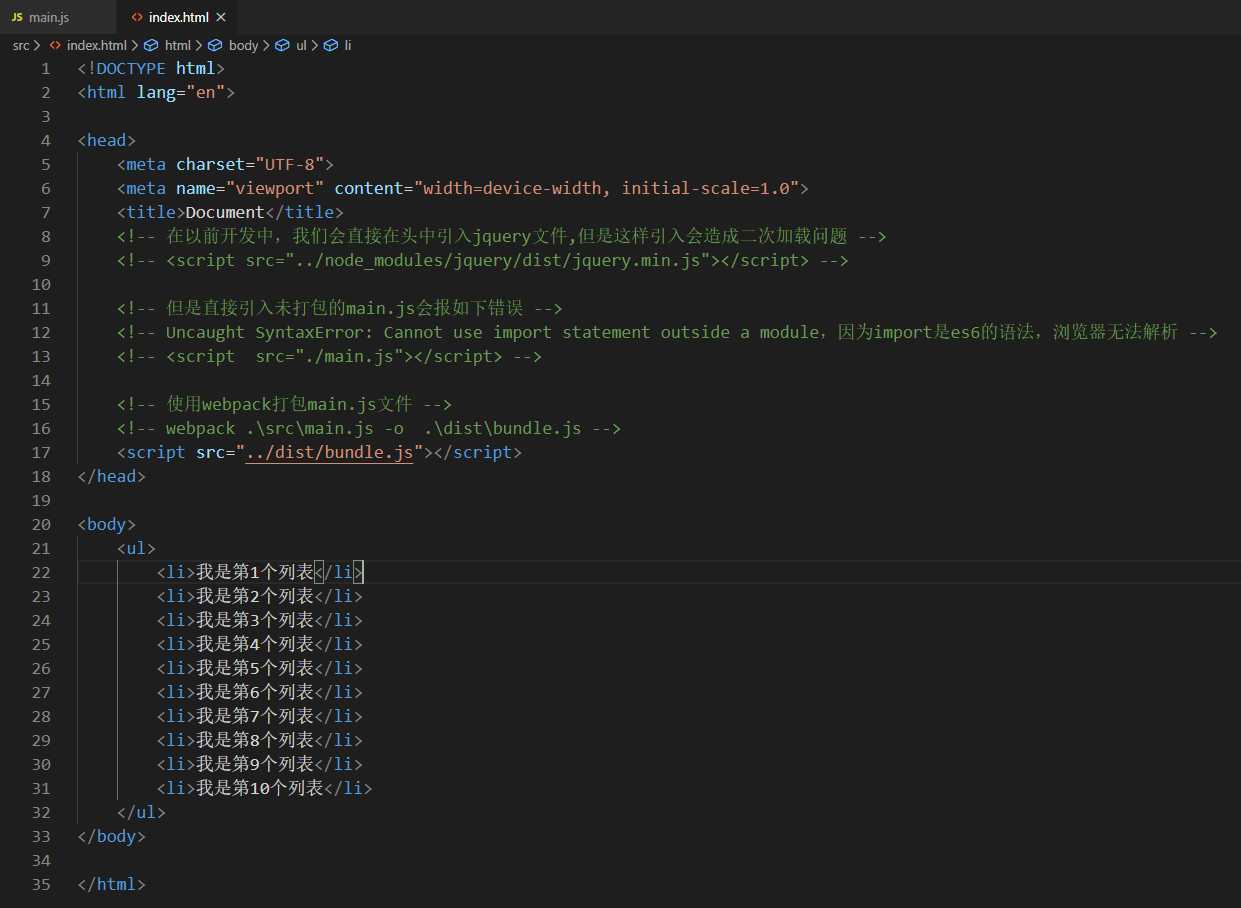The width and height of the screenshot is (1241, 908).
Task: Click line number 1 in the gutter
Action: [x=45, y=68]
